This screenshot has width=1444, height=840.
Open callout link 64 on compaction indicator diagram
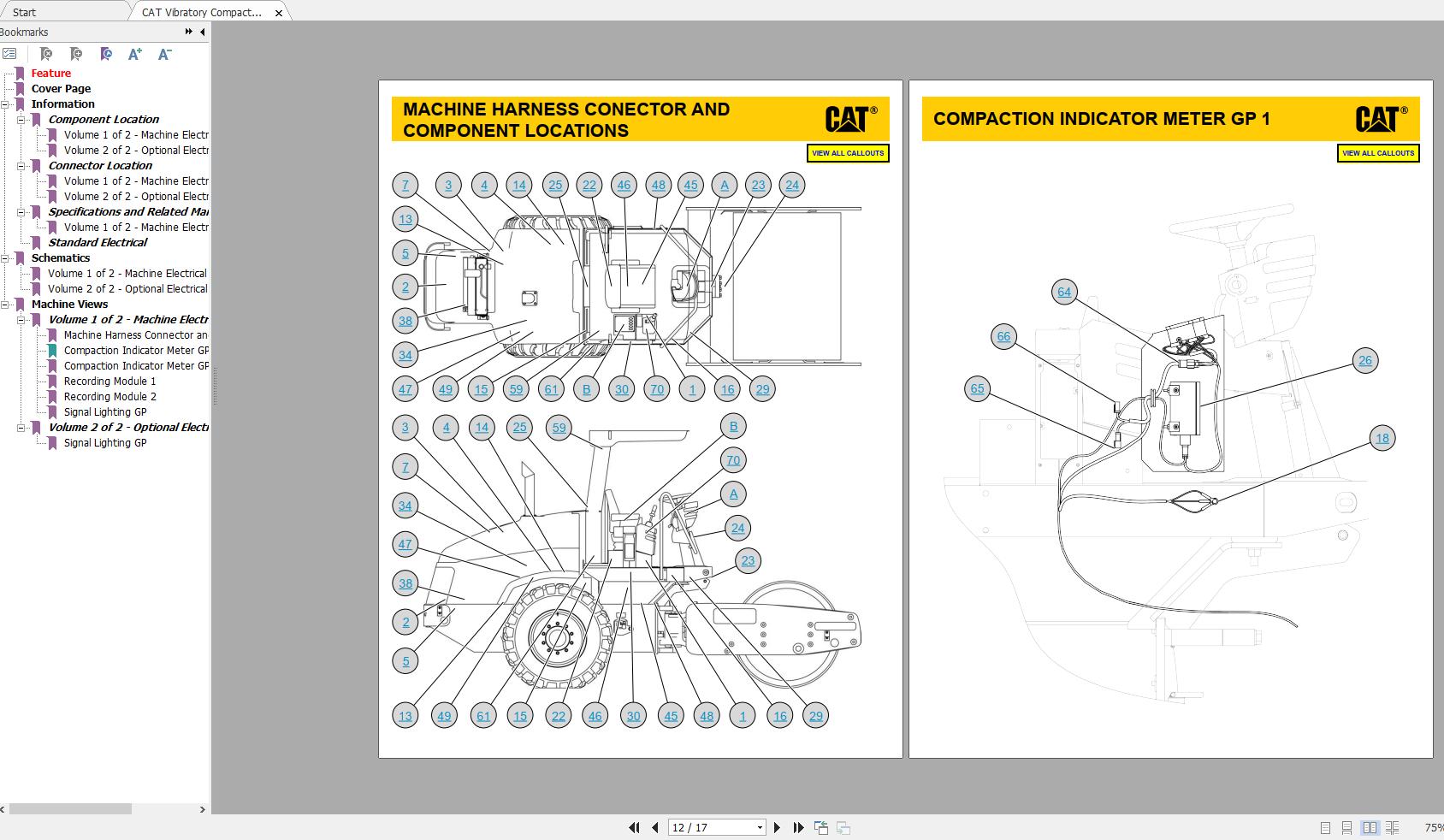coord(1063,291)
